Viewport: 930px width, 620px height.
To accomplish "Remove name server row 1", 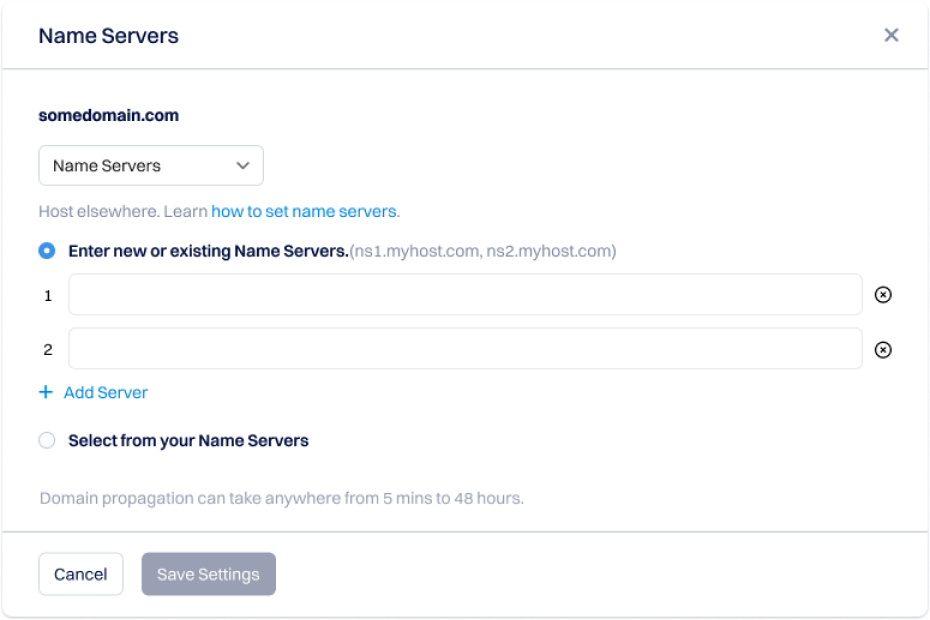I will (883, 295).
